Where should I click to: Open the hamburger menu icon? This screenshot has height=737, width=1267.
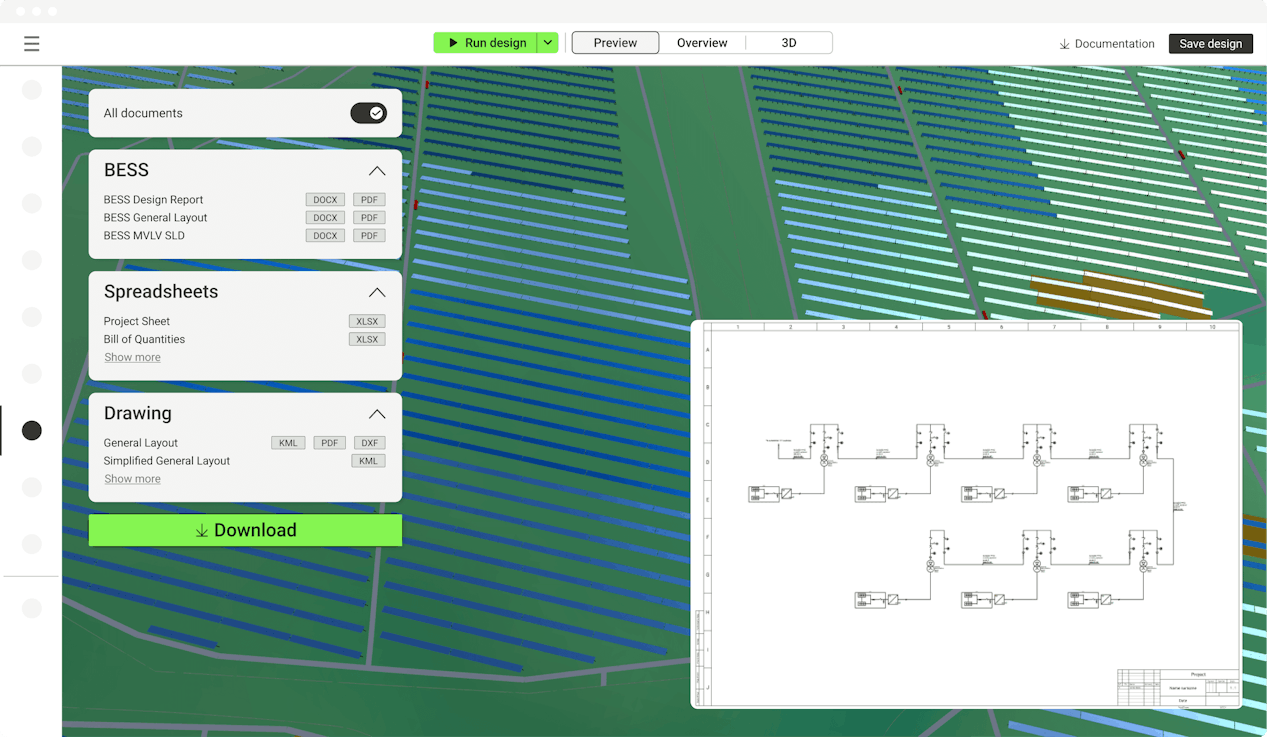point(32,43)
